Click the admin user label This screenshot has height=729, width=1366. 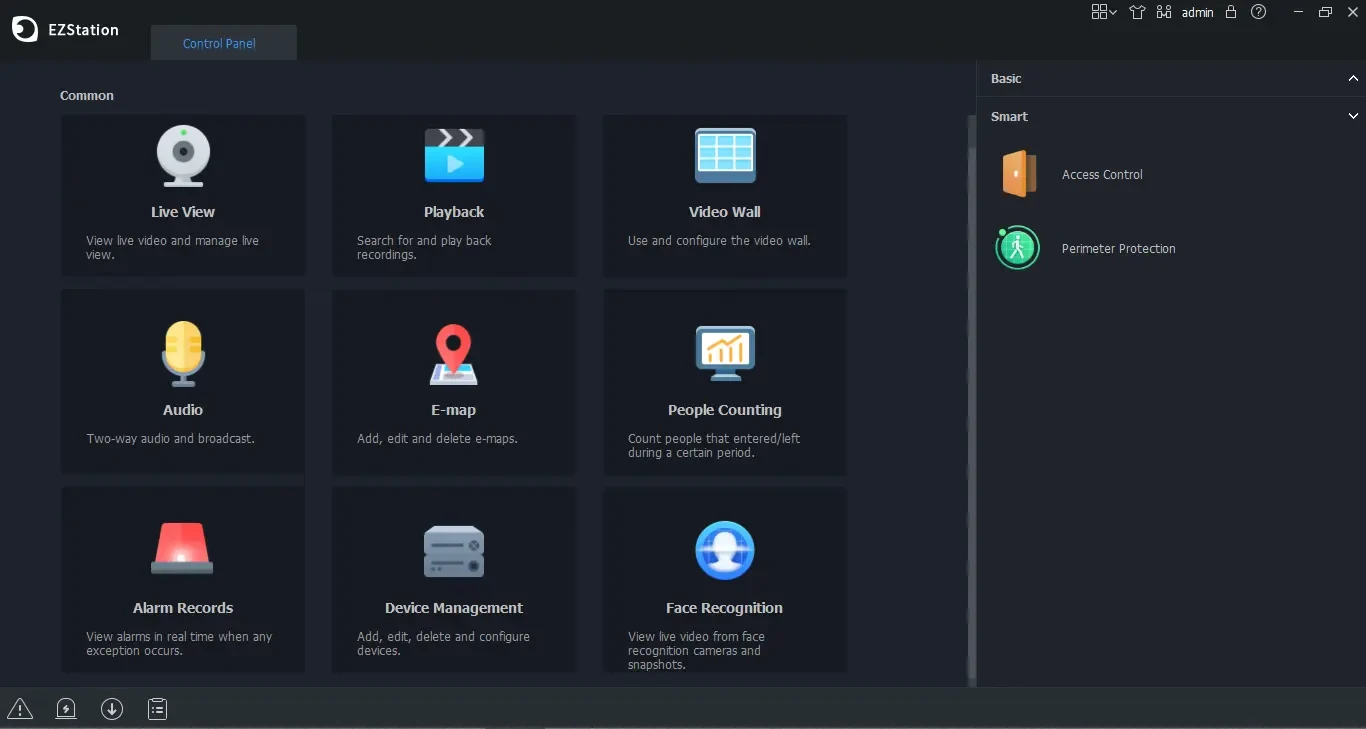click(x=1197, y=13)
